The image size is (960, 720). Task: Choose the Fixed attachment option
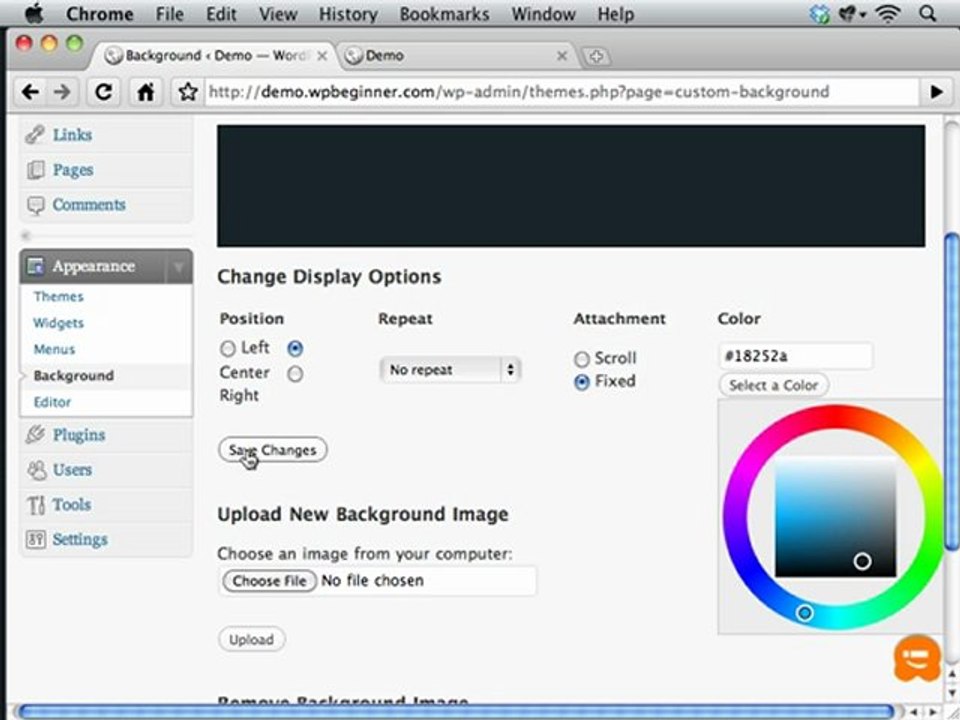tap(582, 382)
